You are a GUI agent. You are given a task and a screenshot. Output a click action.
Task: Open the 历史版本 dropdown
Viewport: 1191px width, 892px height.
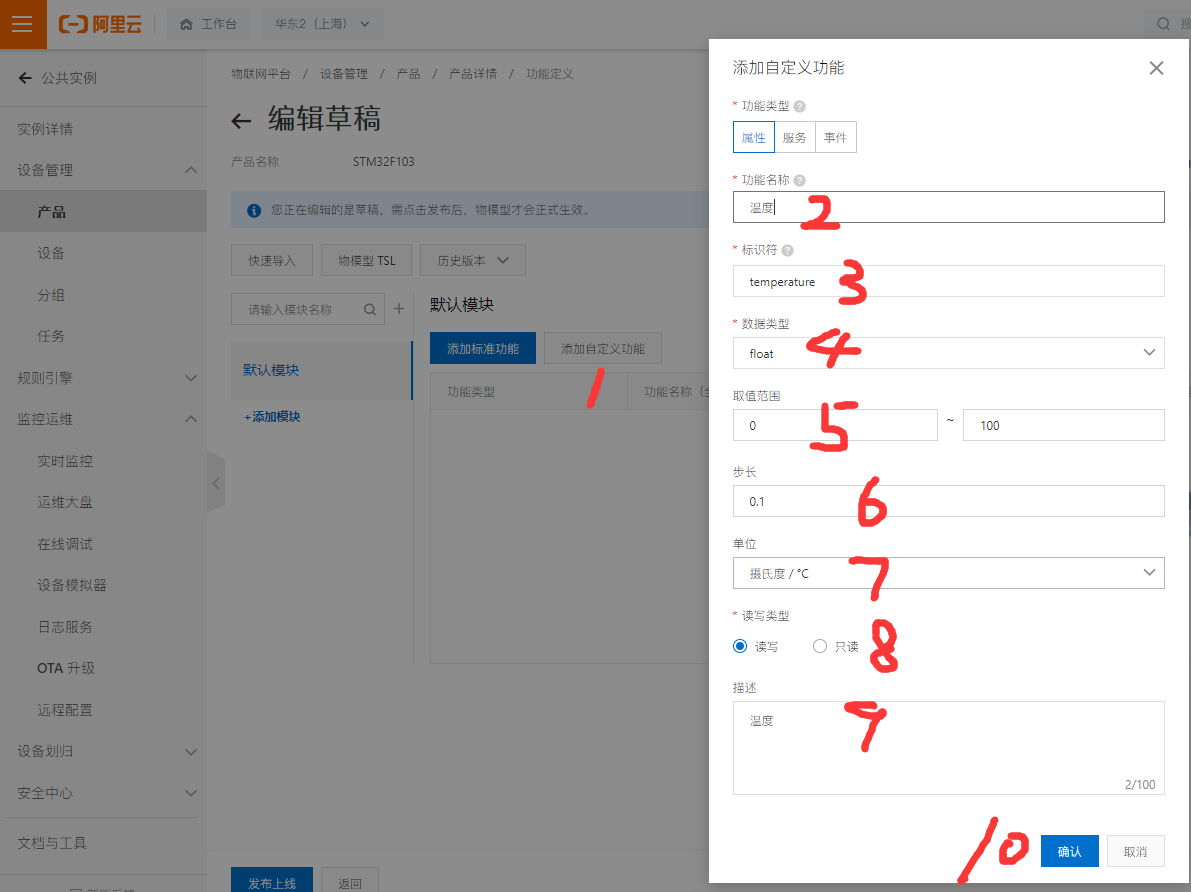pyautogui.click(x=472, y=260)
